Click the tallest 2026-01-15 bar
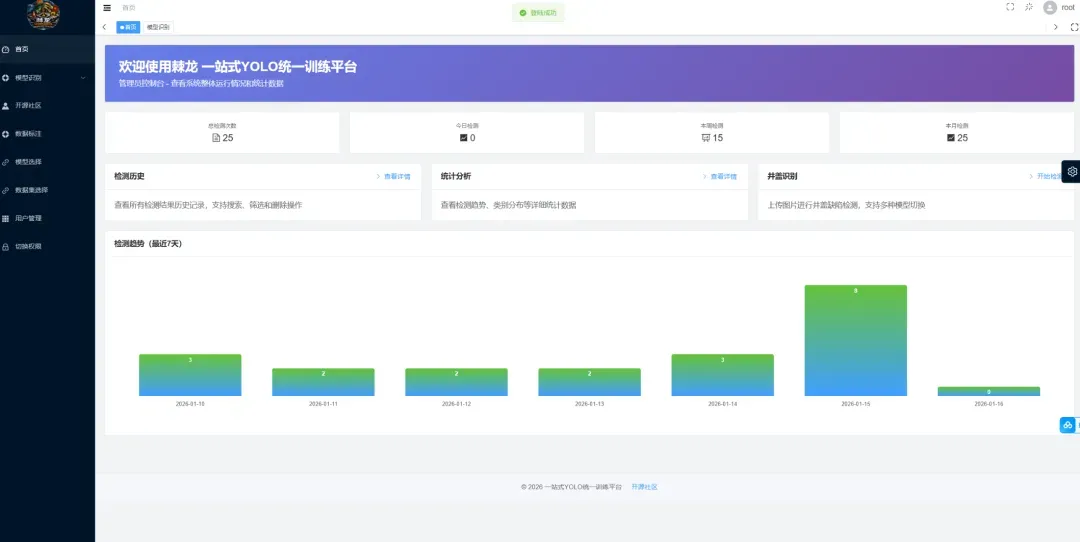 point(855,340)
